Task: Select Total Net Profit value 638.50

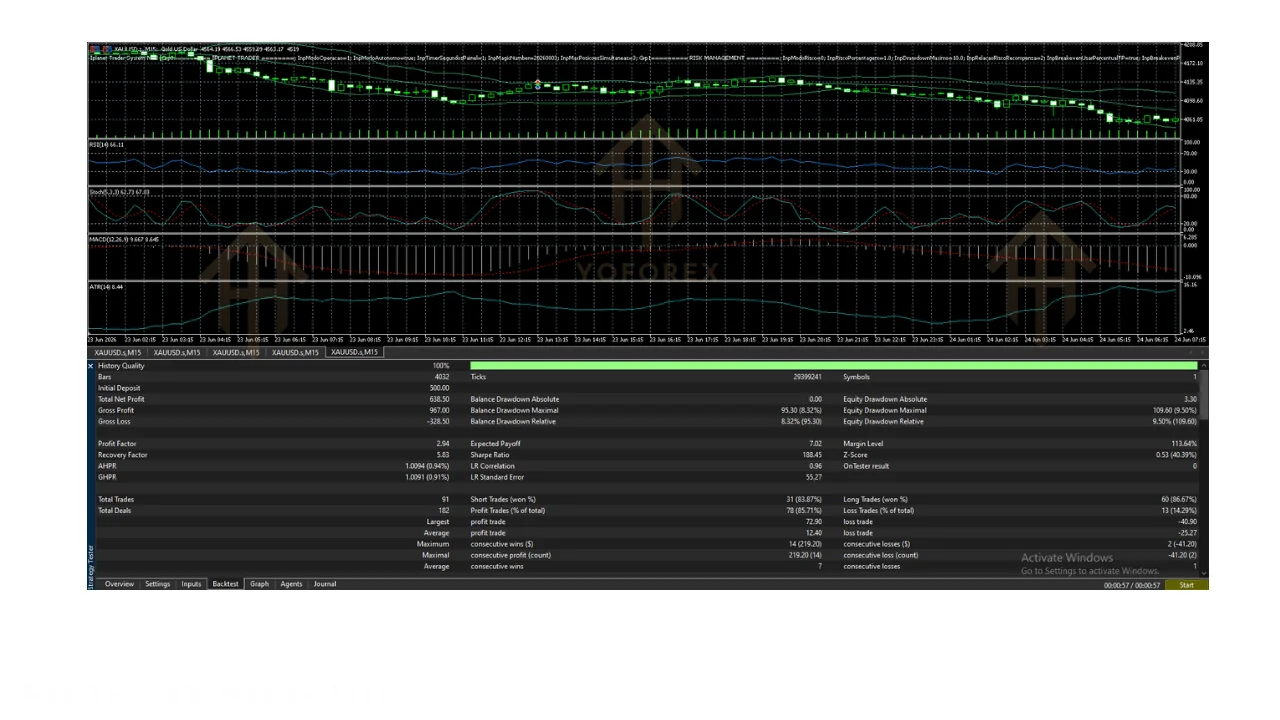Action: (439, 399)
